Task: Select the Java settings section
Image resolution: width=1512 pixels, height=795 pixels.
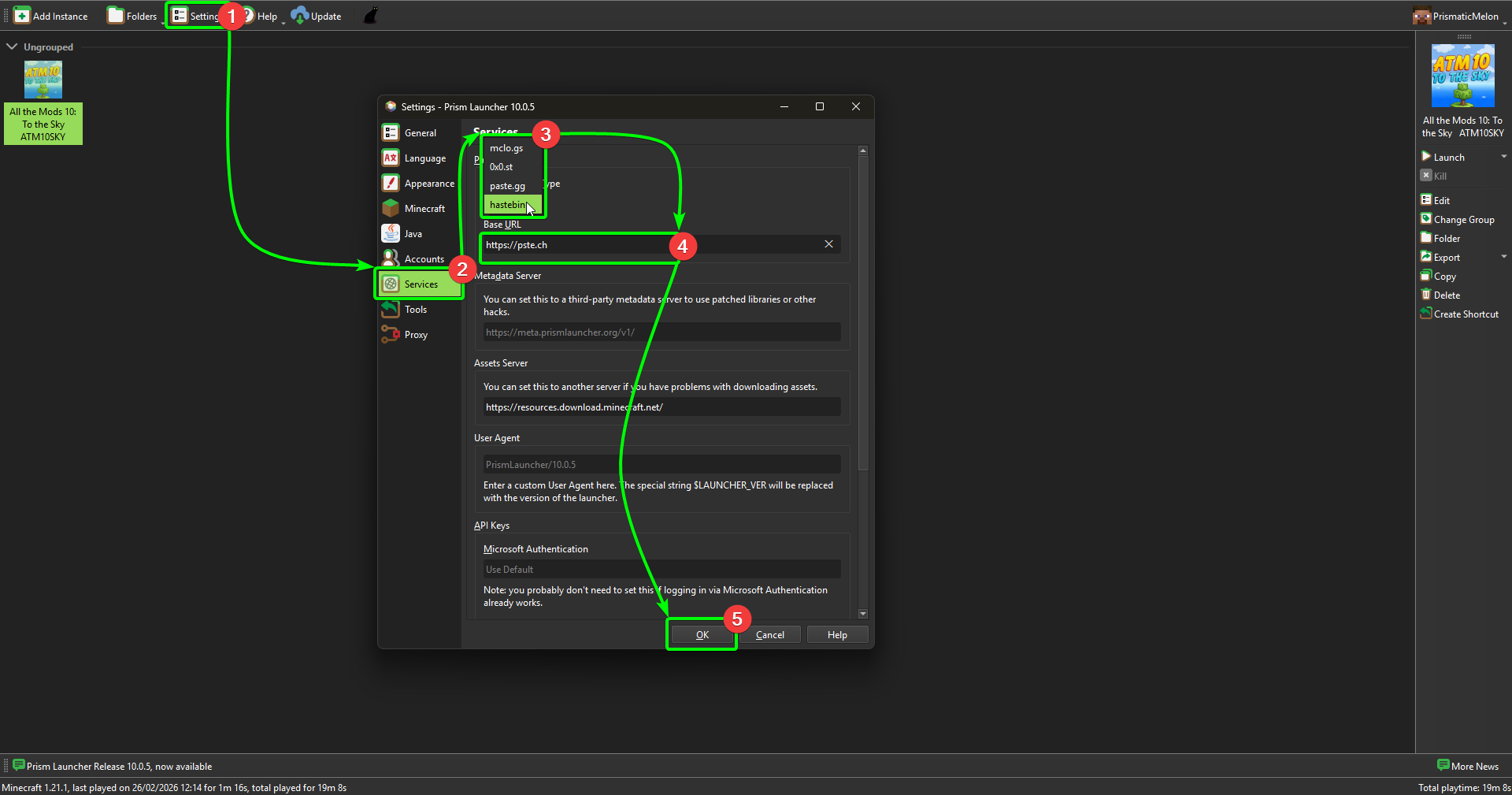Action: (413, 233)
